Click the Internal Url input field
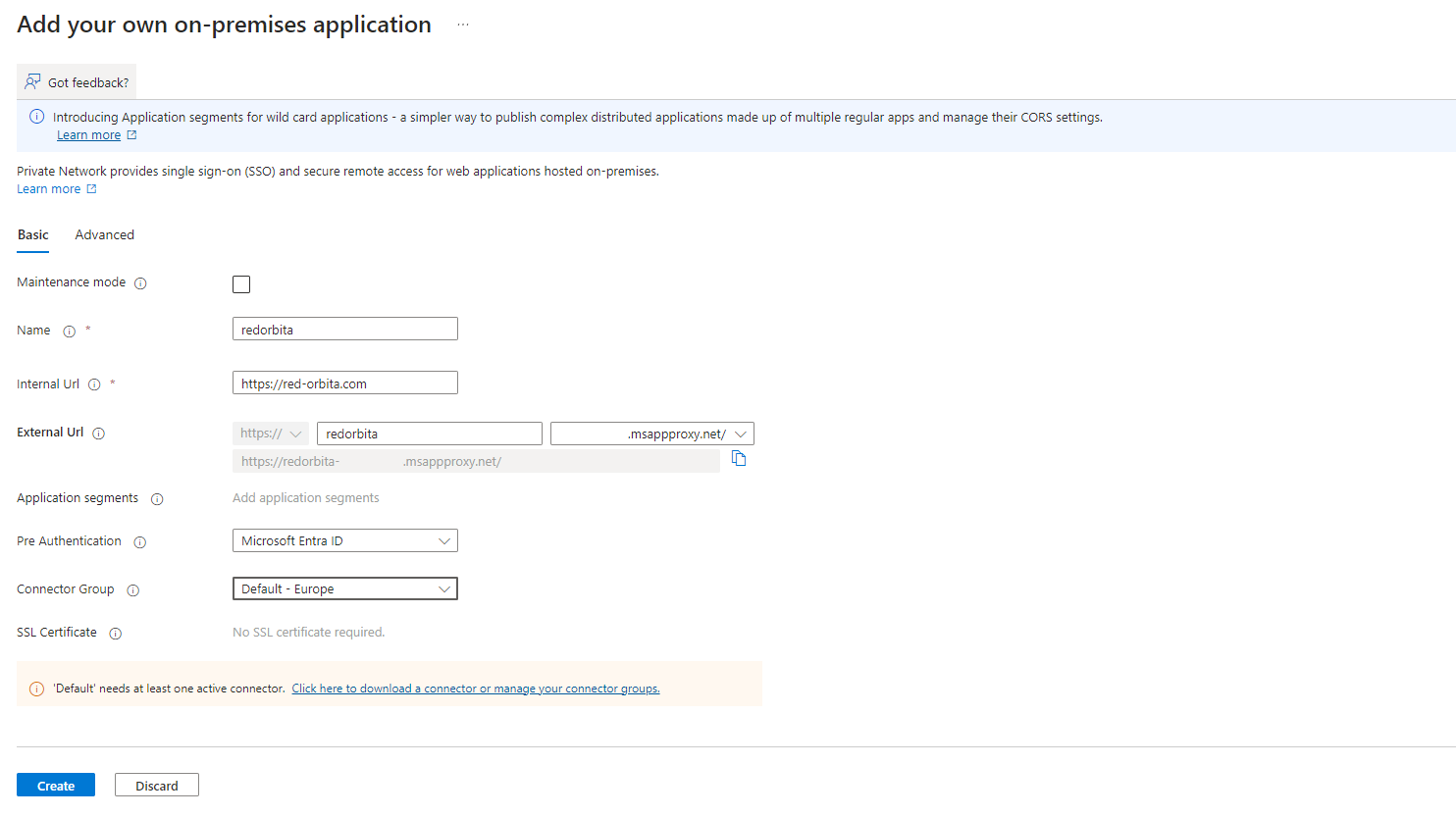The image size is (1456, 817). point(344,383)
